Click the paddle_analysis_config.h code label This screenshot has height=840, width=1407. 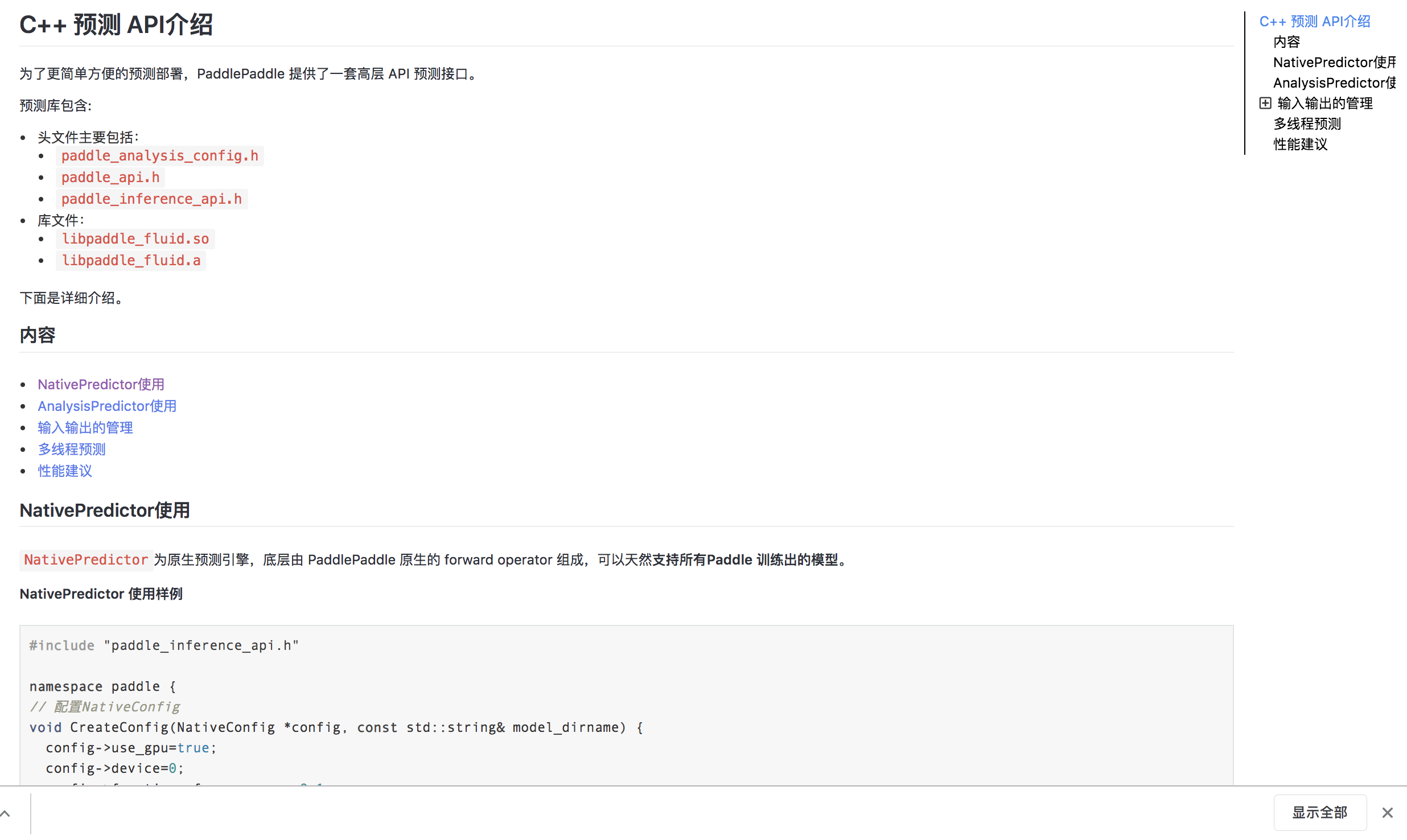pos(159,156)
